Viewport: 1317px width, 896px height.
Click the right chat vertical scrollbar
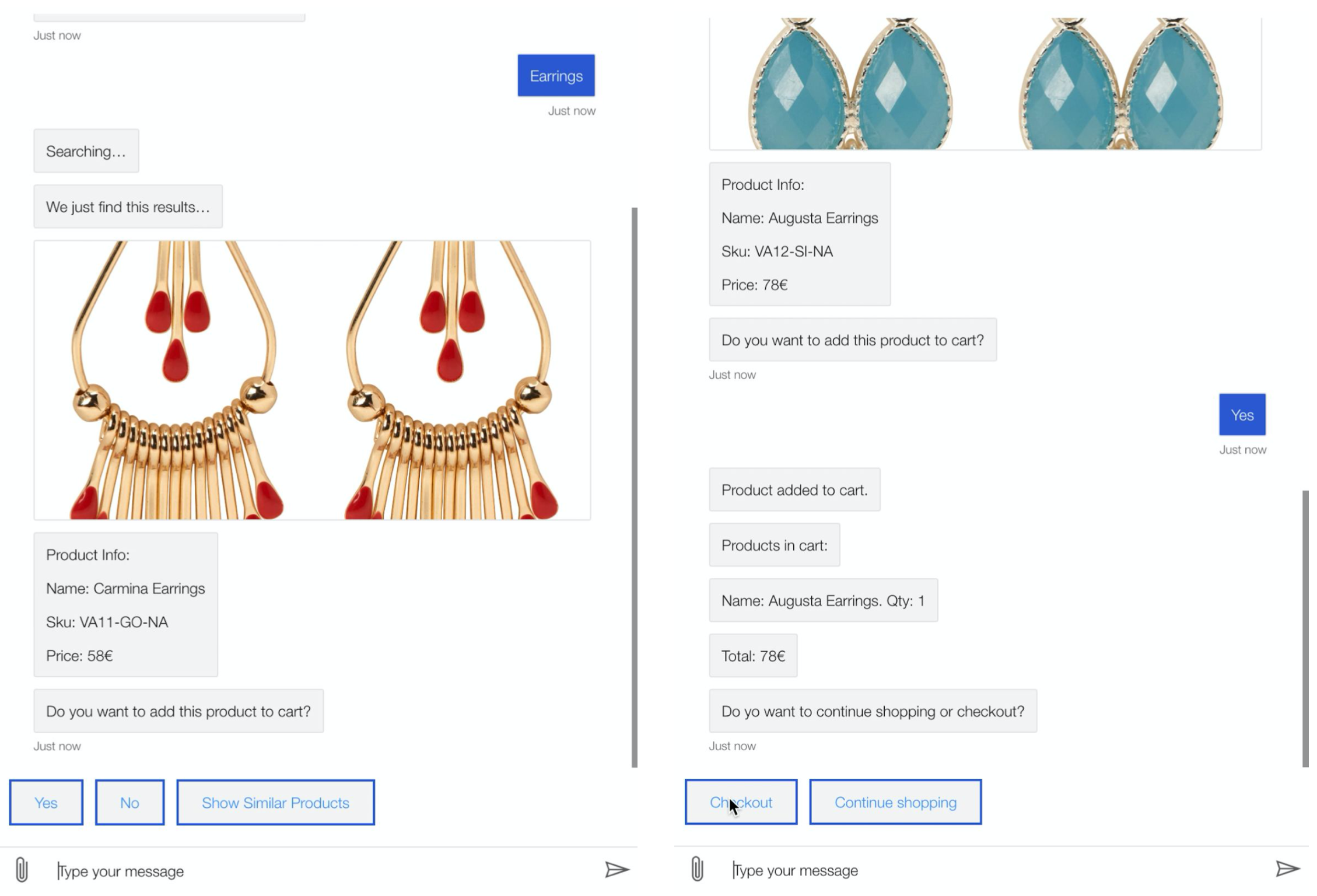click(1305, 629)
